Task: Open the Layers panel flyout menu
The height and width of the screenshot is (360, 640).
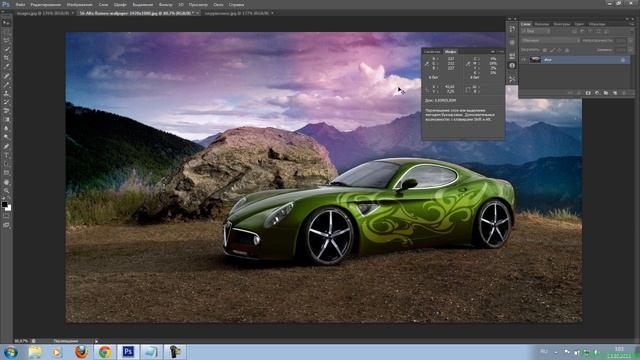Action: [631, 24]
